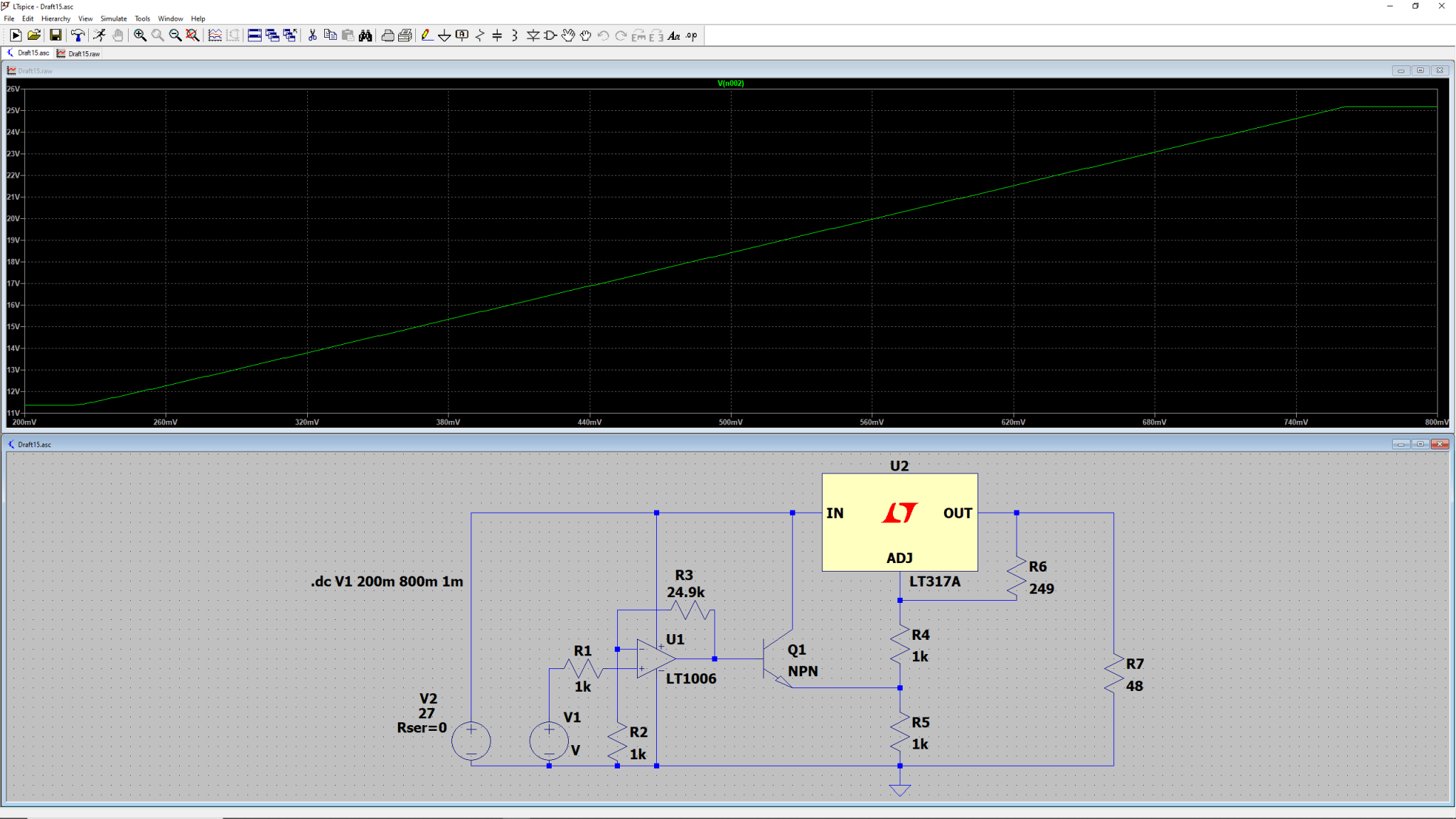Click the 20V y-axis label
The height and width of the screenshot is (819, 1456).
(x=14, y=219)
